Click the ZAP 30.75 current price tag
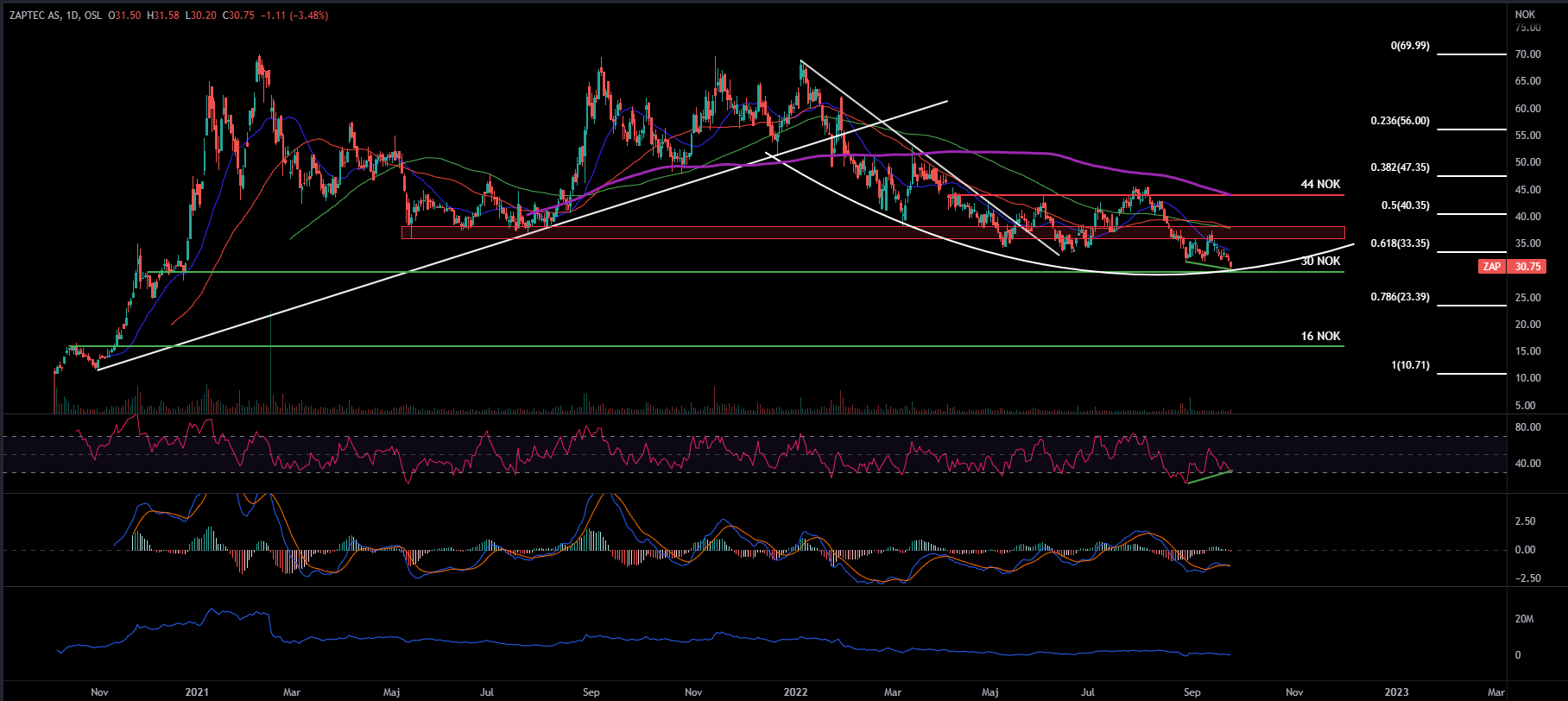 pos(1513,267)
